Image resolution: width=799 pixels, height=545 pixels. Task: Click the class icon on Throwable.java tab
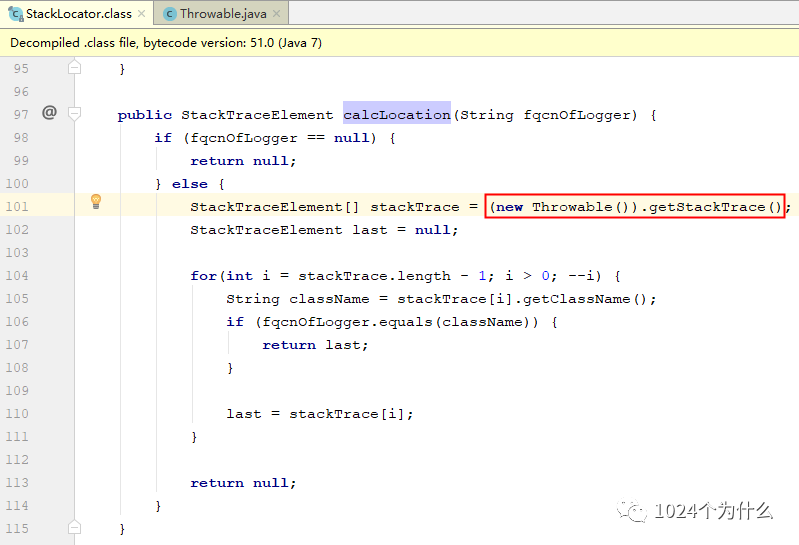[x=170, y=14]
